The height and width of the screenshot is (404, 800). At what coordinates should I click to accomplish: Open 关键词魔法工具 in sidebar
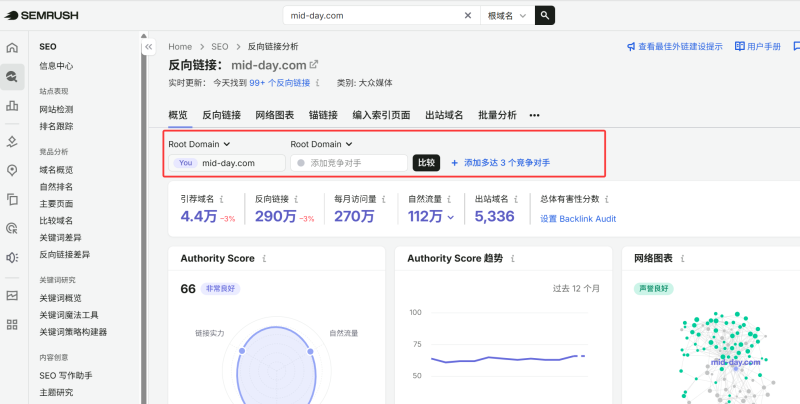tap(69, 315)
